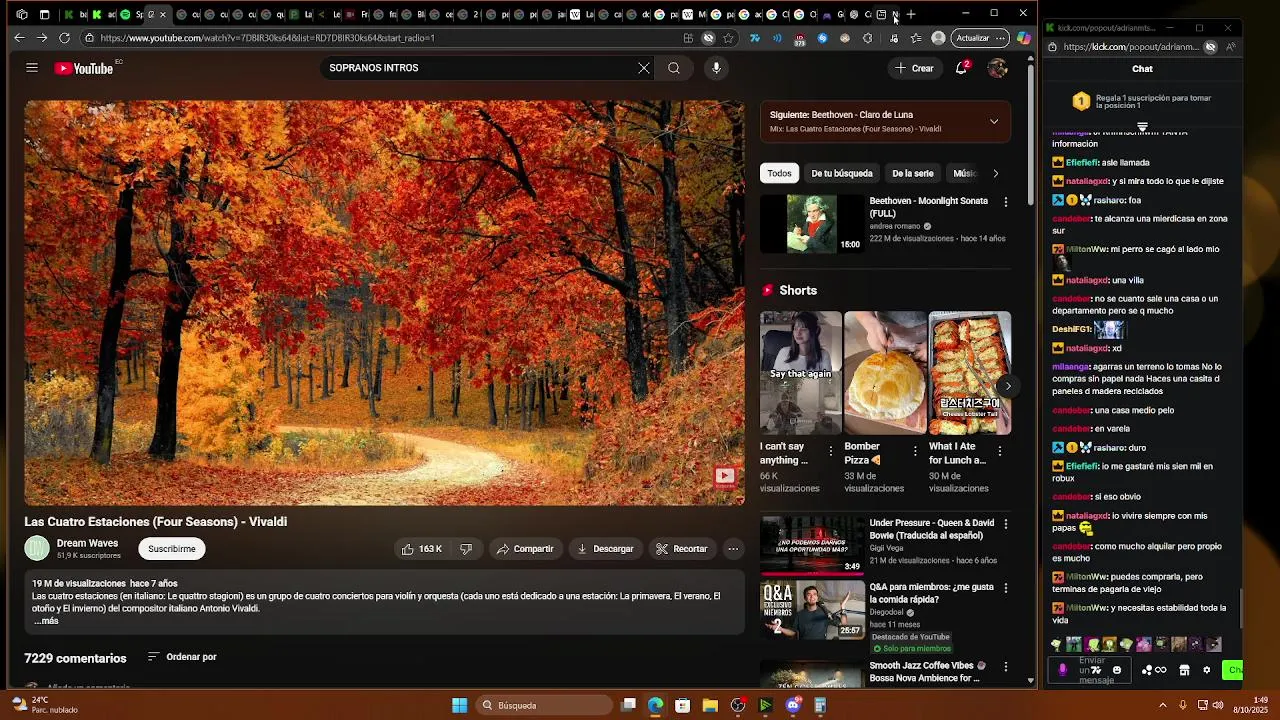Click Descargar download button
1280x720 pixels.
pos(605,549)
